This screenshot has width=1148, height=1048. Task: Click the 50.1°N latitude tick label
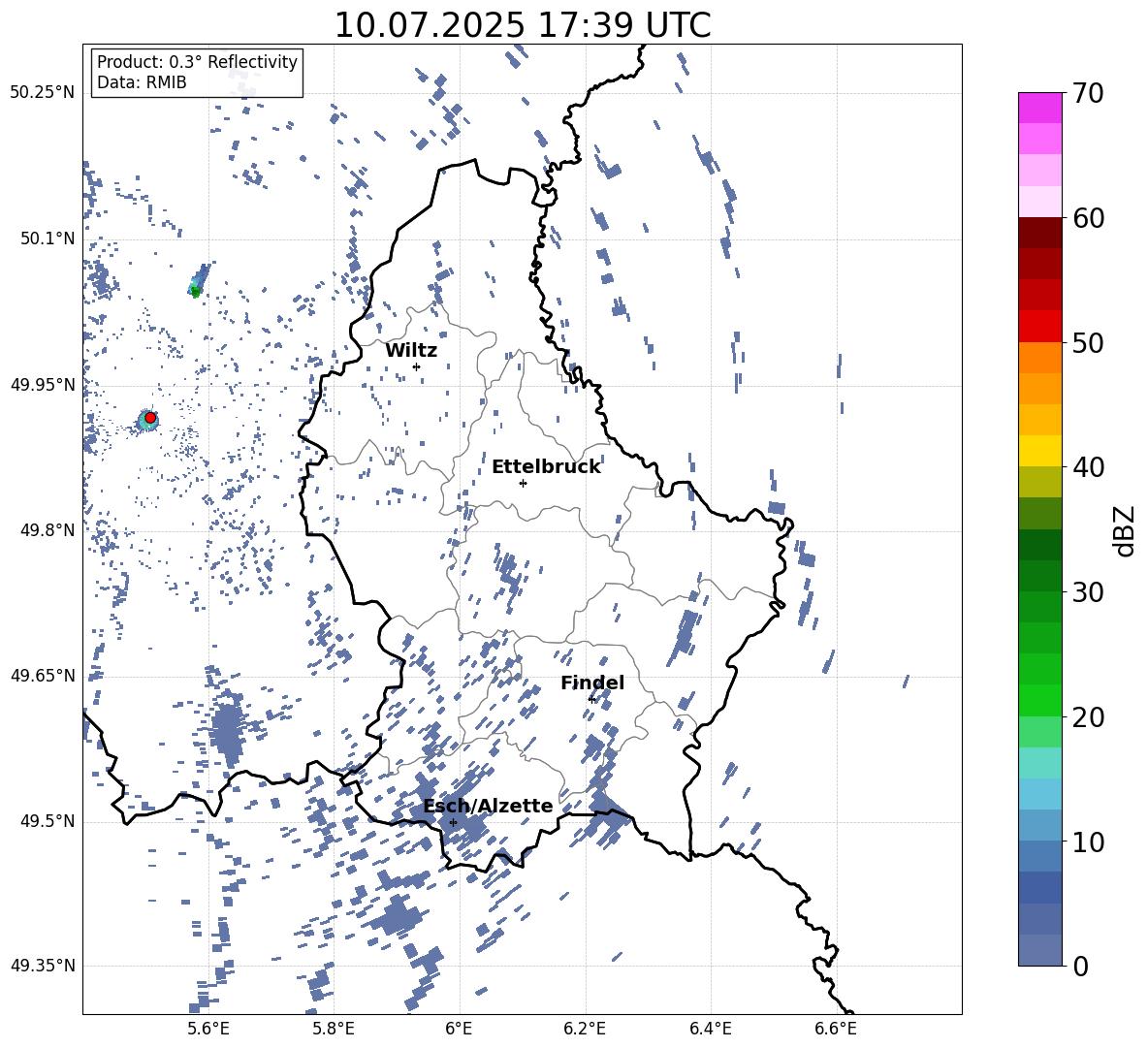click(48, 238)
